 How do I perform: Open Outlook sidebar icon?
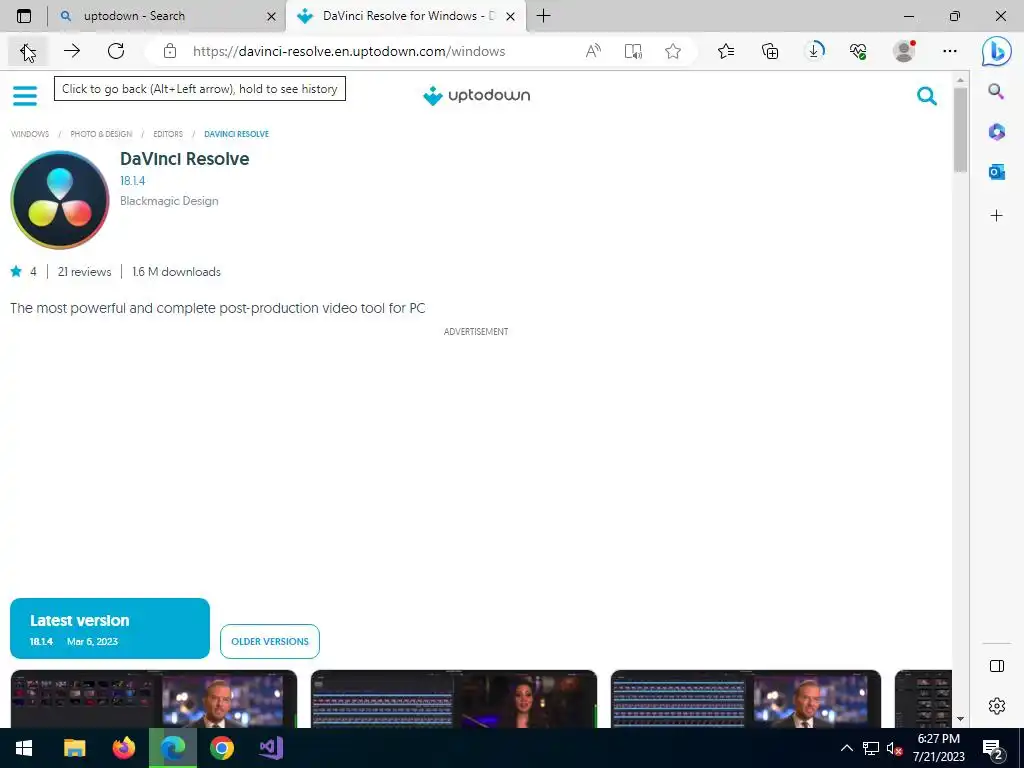coord(996,172)
